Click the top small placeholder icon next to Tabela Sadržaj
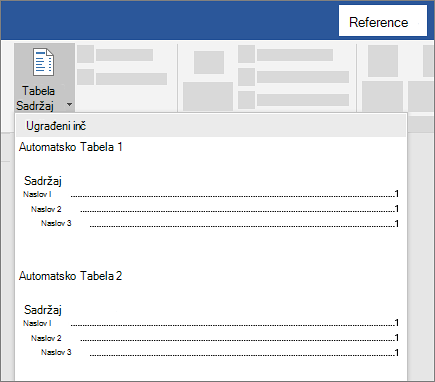The image size is (435, 382). [85, 54]
